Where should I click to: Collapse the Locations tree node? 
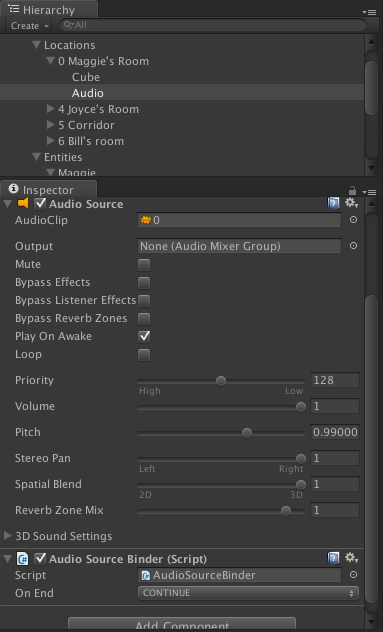[x=36, y=45]
